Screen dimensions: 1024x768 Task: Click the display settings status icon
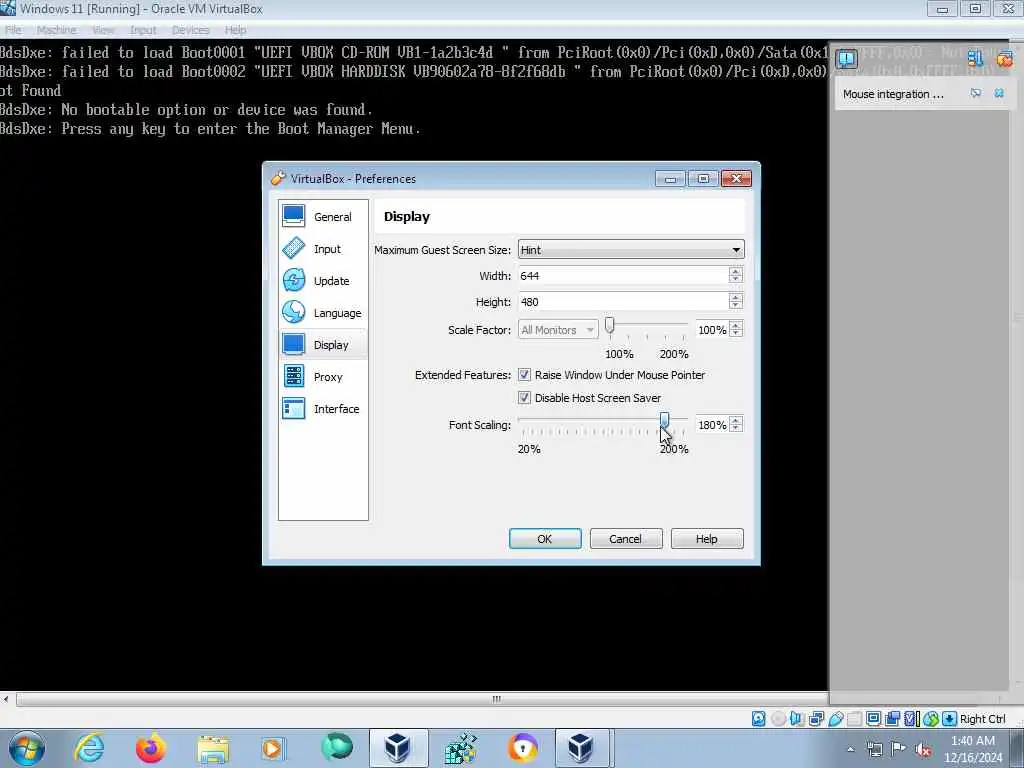point(873,718)
